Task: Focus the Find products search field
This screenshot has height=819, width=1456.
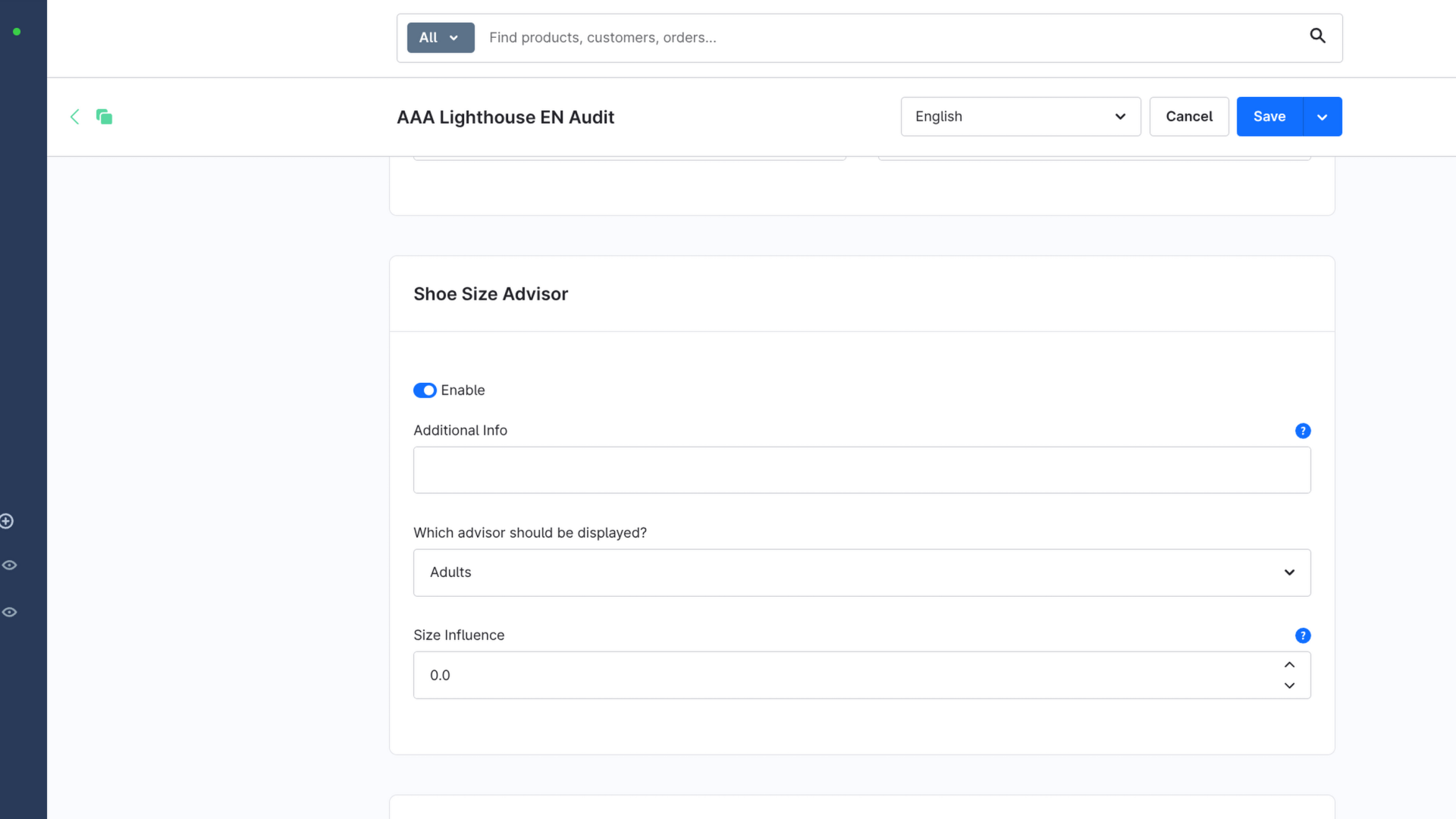Action: (887, 38)
